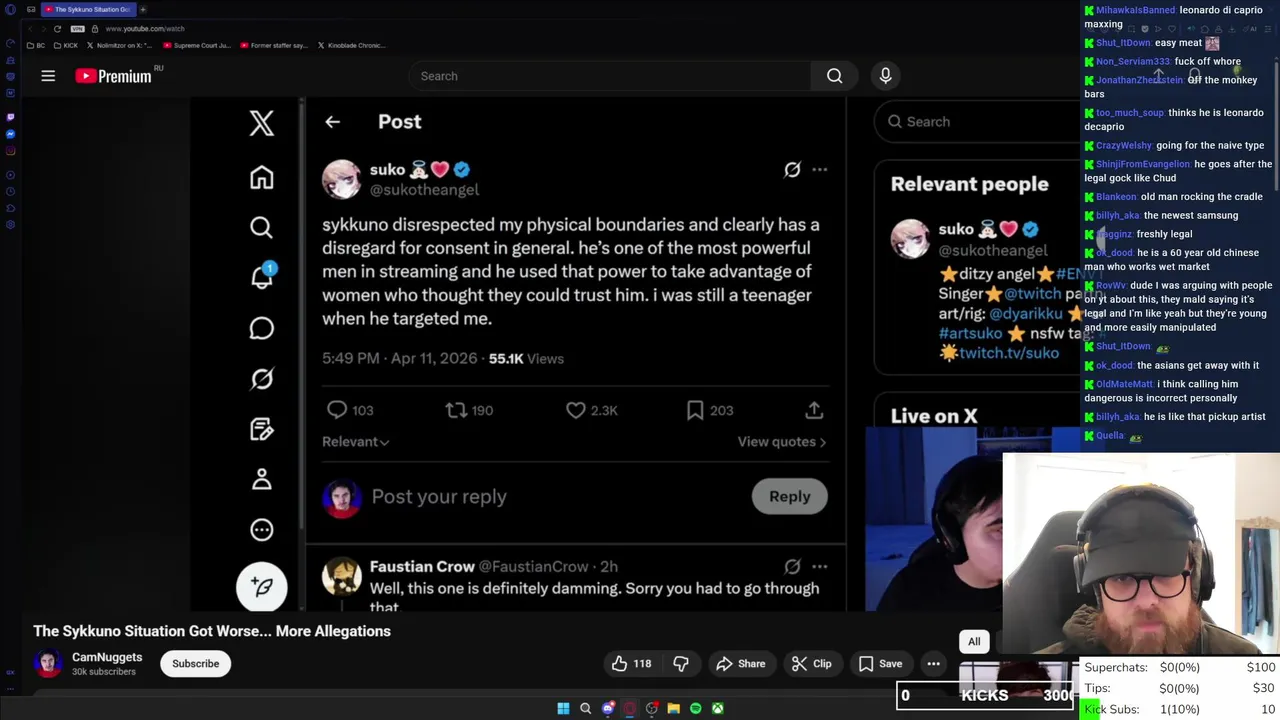1280x720 pixels.
Task: Focus the YouTube Search field
Action: [610, 76]
